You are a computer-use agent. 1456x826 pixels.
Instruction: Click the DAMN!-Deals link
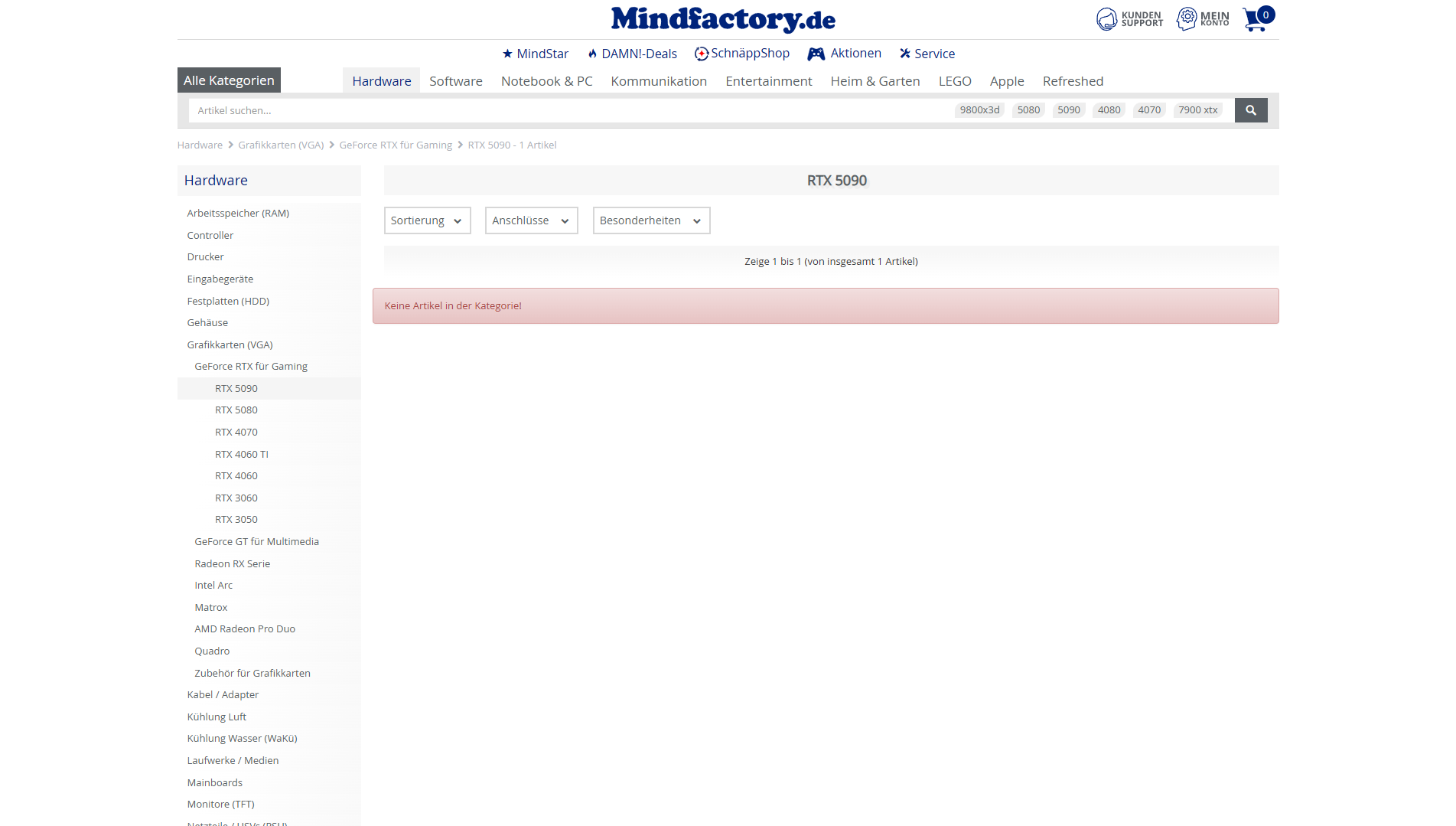(639, 54)
